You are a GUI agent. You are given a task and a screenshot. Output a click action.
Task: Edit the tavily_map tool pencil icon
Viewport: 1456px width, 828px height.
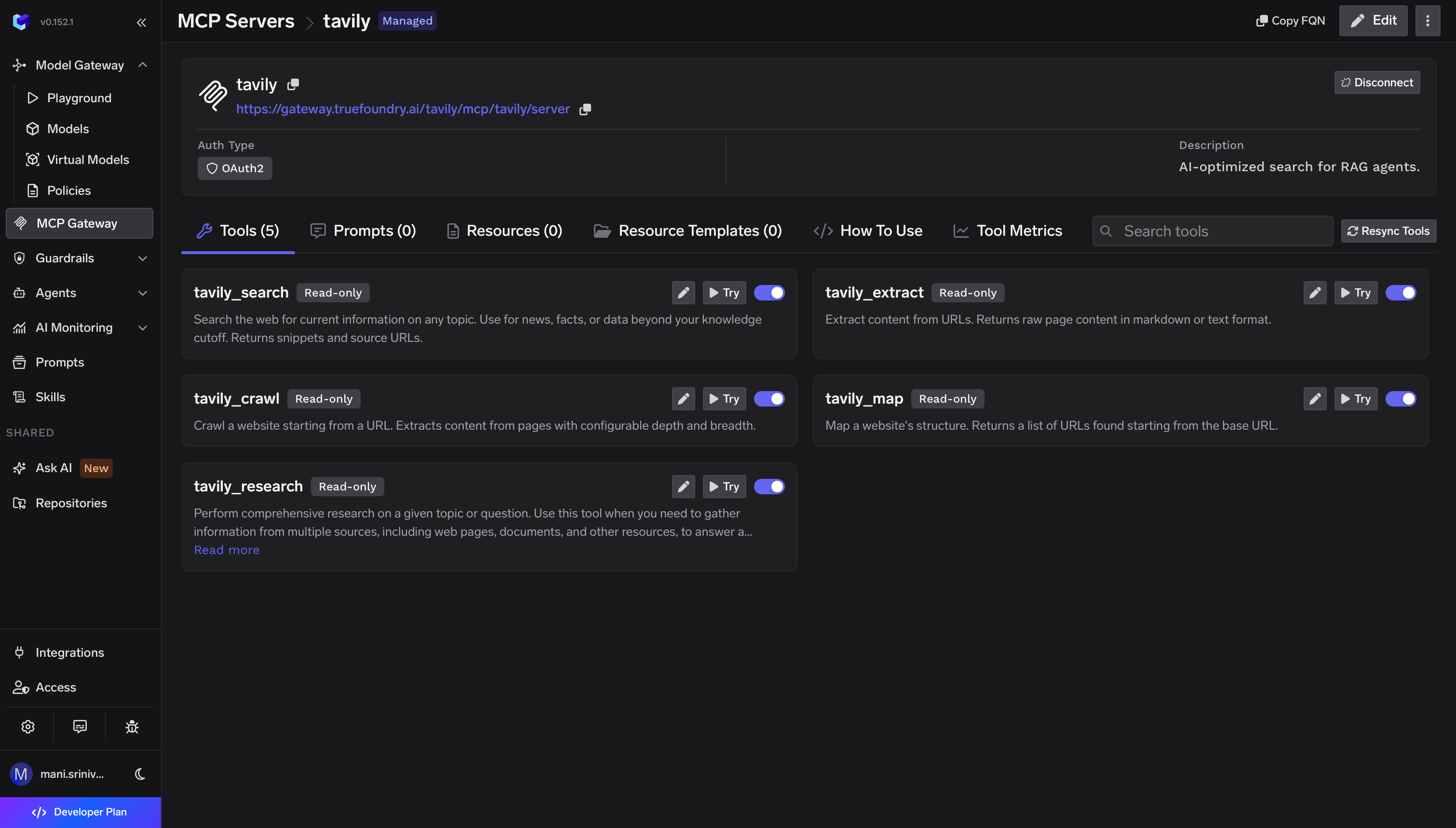coord(1314,399)
